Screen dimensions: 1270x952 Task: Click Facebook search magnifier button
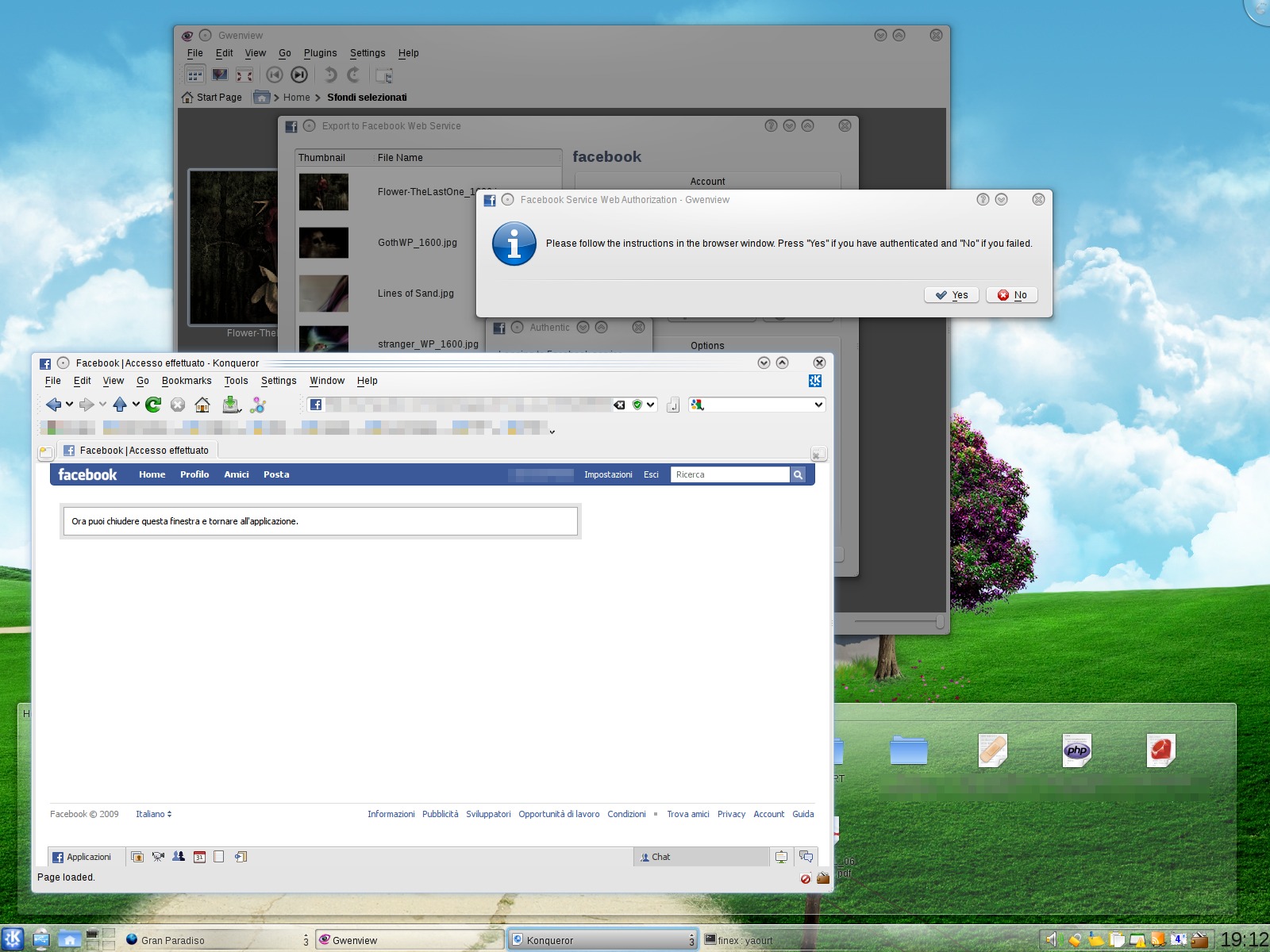coord(798,474)
